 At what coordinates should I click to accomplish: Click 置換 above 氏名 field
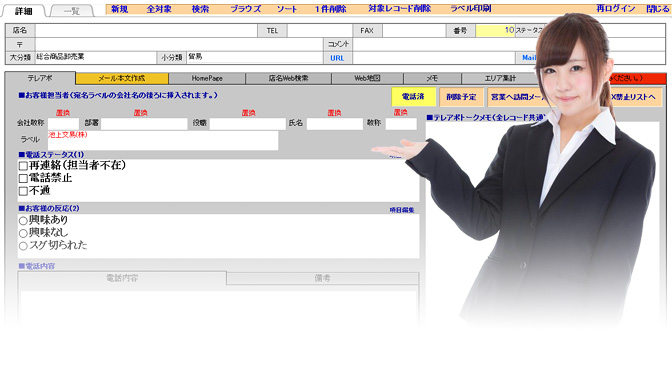coord(334,113)
